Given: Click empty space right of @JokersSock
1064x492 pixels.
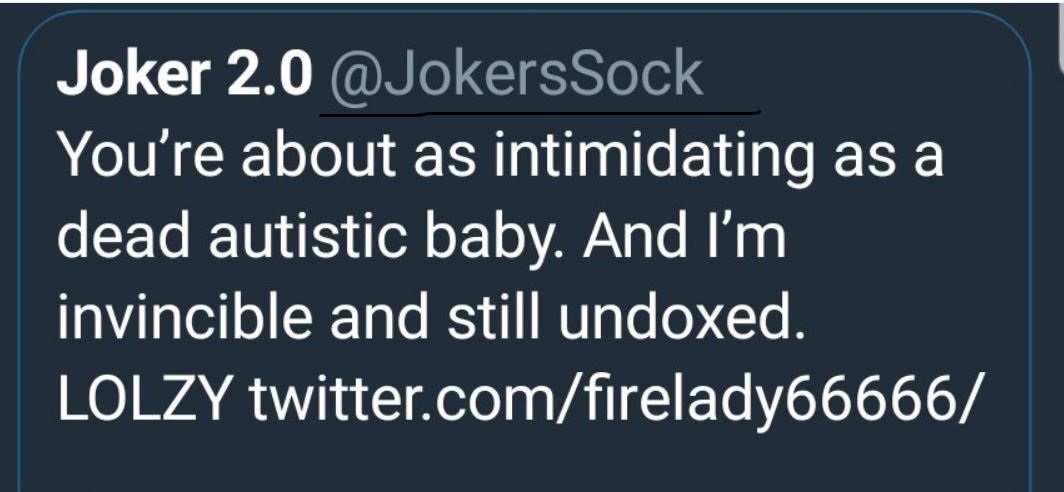Looking at the screenshot, I should 860,76.
